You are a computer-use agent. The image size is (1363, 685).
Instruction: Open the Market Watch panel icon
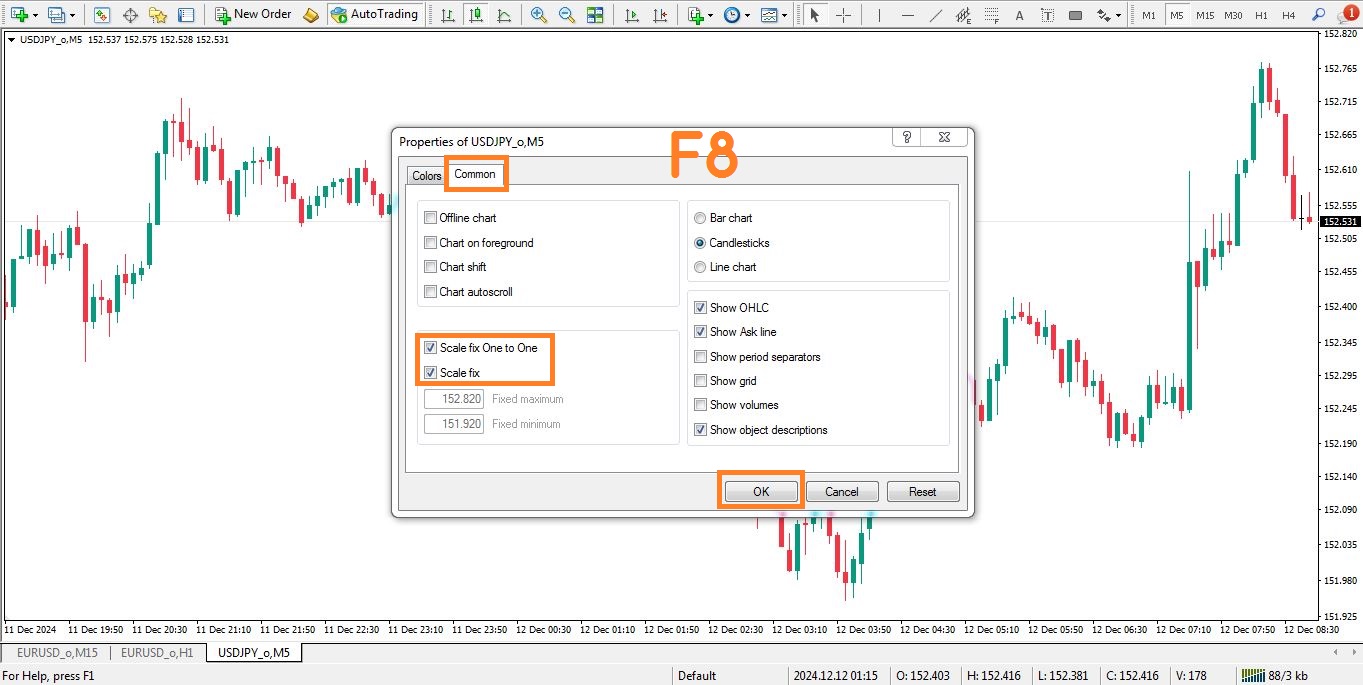pyautogui.click(x=102, y=15)
